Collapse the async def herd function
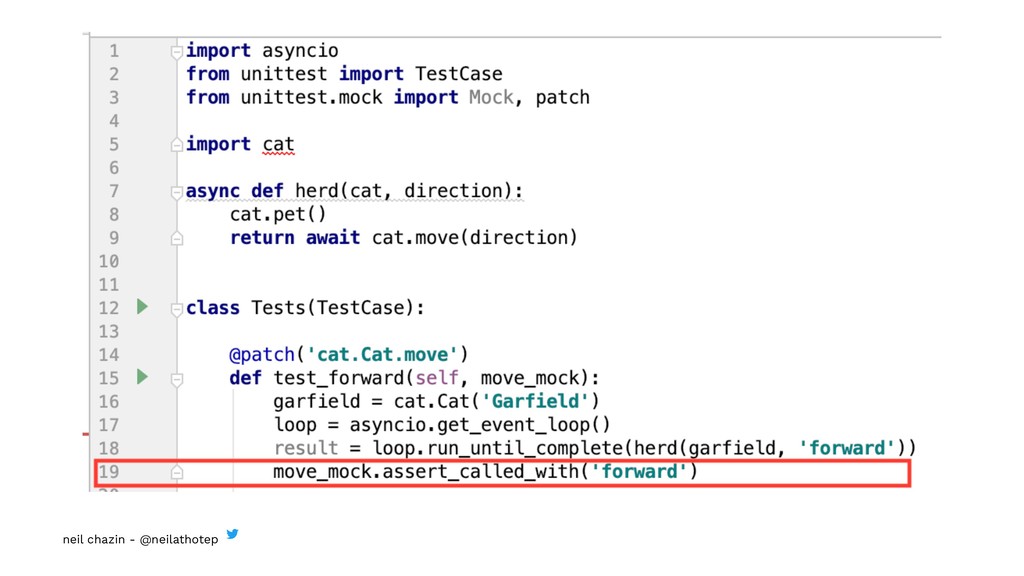1024x576 pixels. click(x=177, y=191)
